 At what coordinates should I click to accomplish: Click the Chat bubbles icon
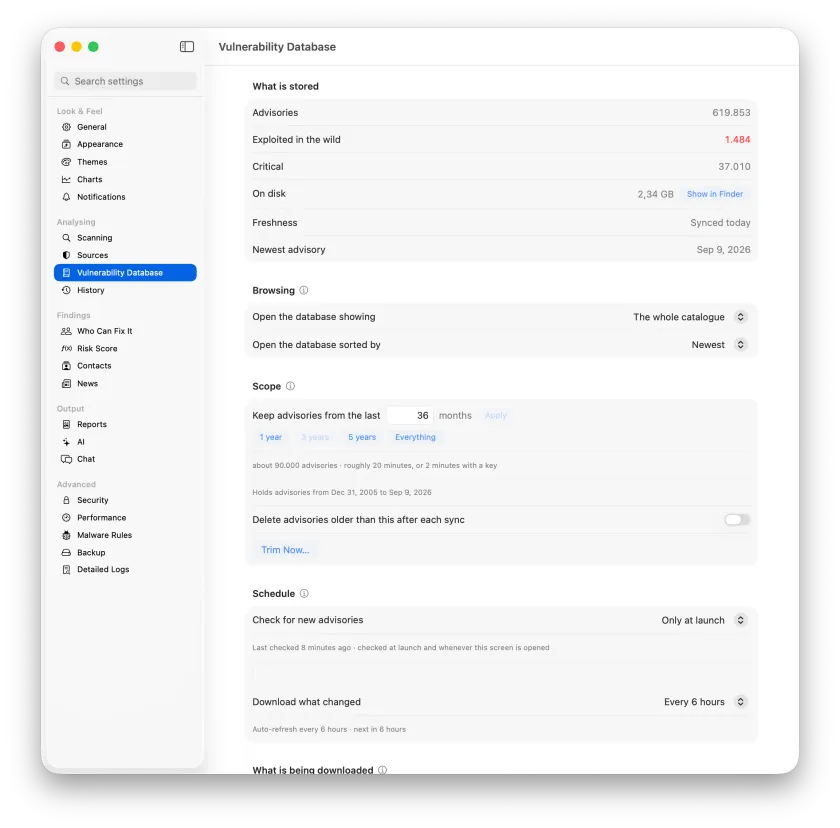tap(66, 459)
